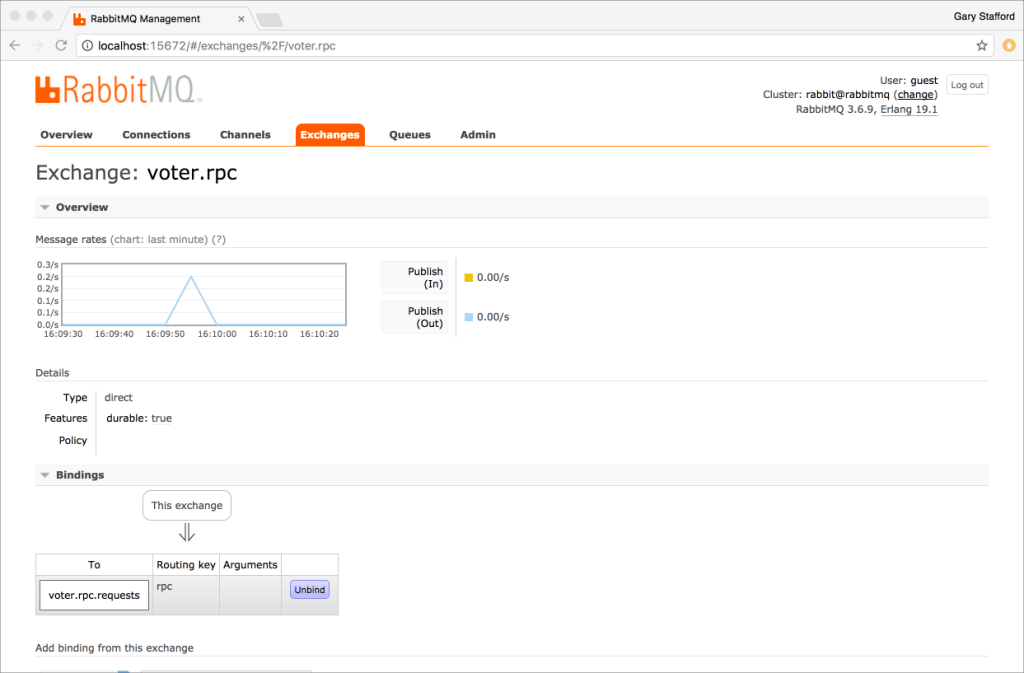1024x673 pixels.
Task: Unbind the voter.rpc.requests binding
Action: pos(310,589)
